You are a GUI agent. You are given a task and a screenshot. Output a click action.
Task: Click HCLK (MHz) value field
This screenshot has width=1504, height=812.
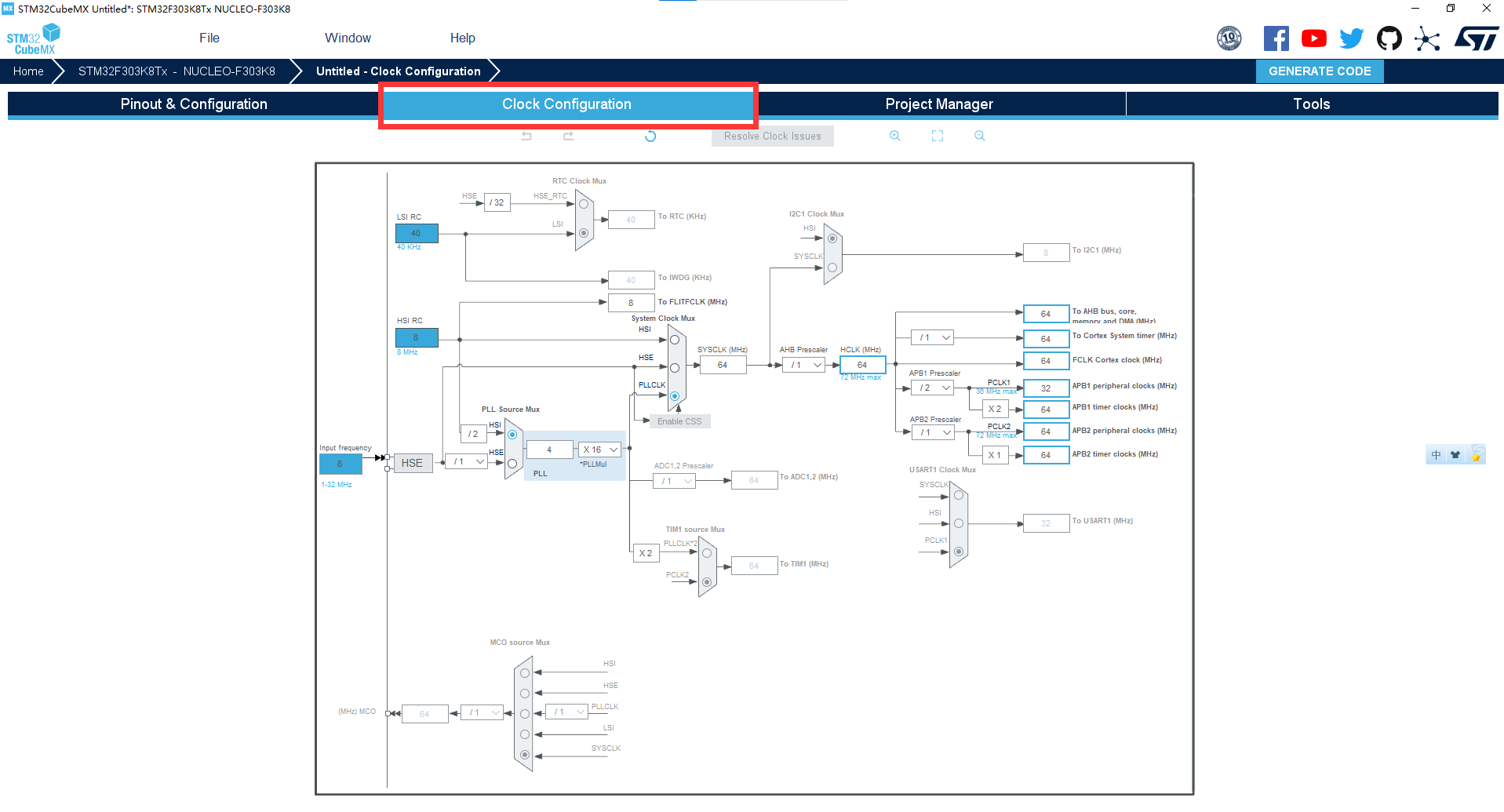862,365
